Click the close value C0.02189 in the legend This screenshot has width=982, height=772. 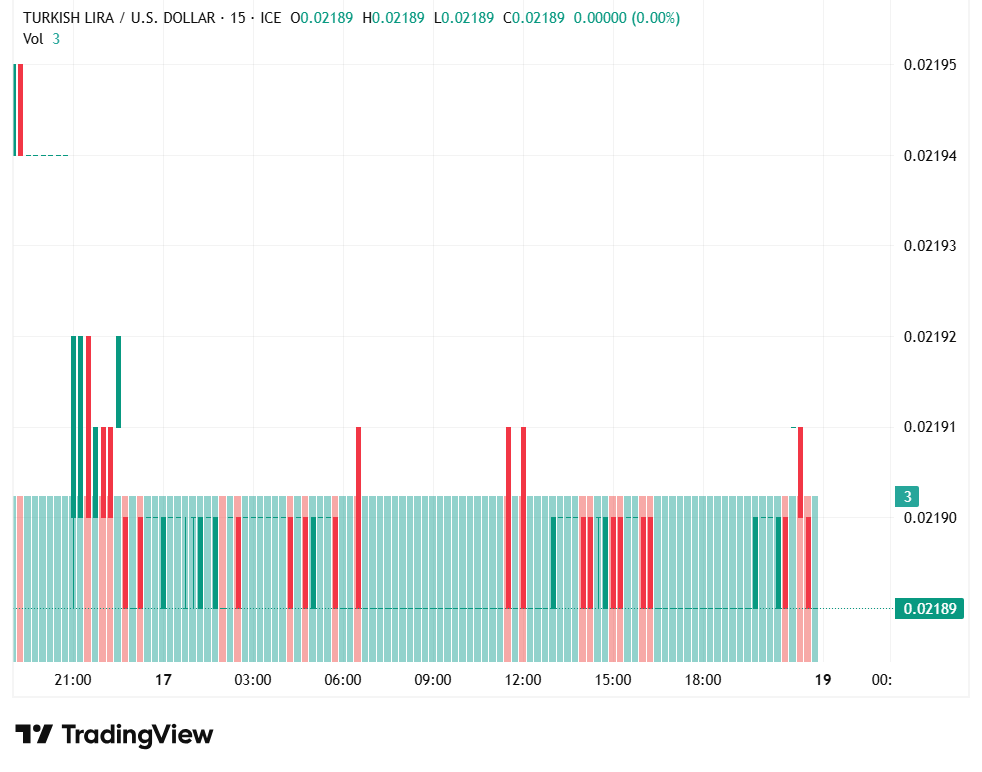(x=533, y=18)
